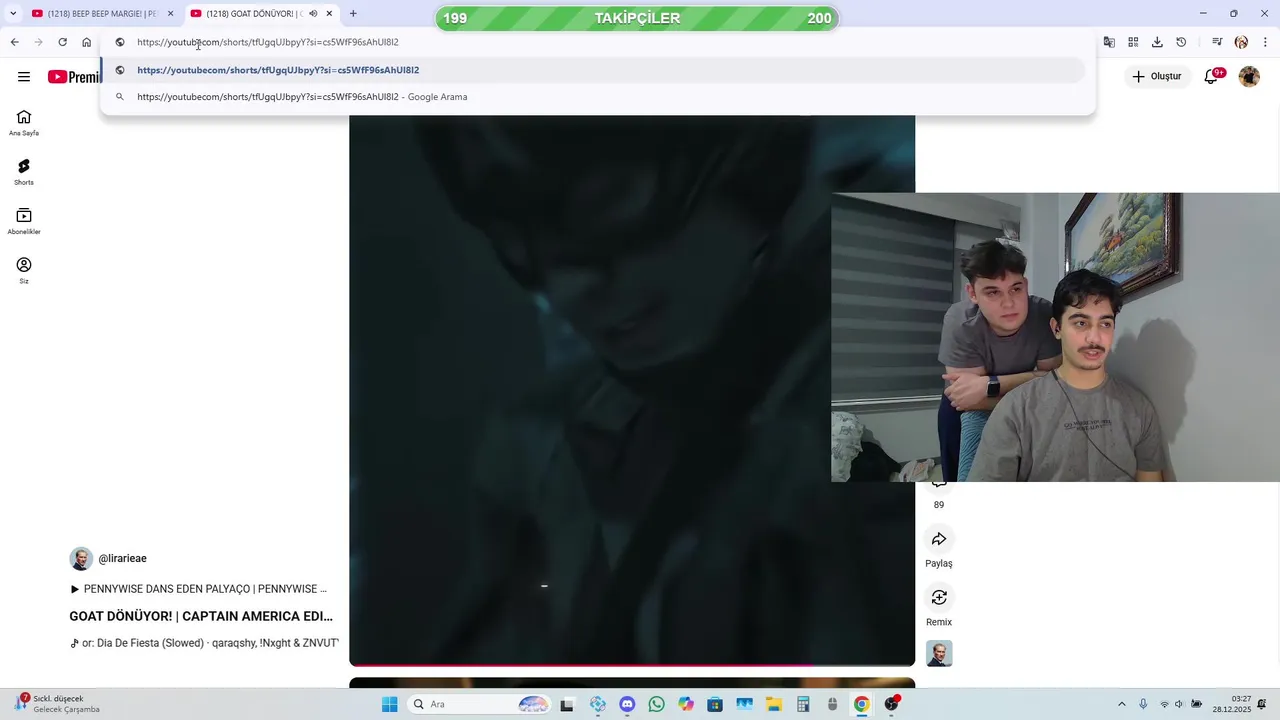Open a new browser tab
This screenshot has width=1280, height=720.
click(353, 14)
